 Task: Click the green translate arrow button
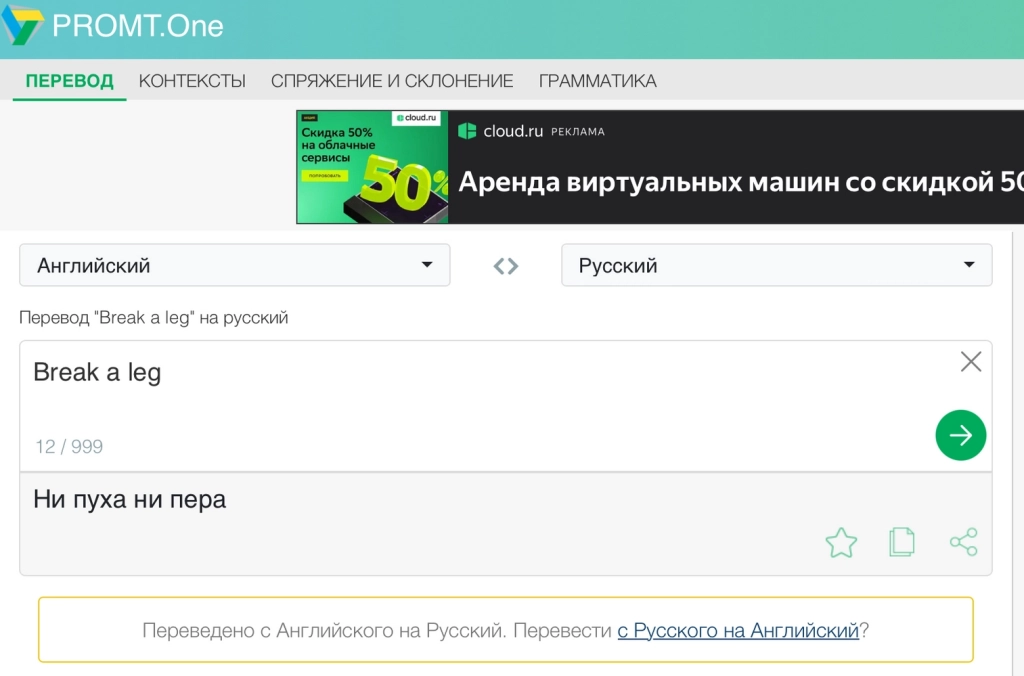point(961,435)
